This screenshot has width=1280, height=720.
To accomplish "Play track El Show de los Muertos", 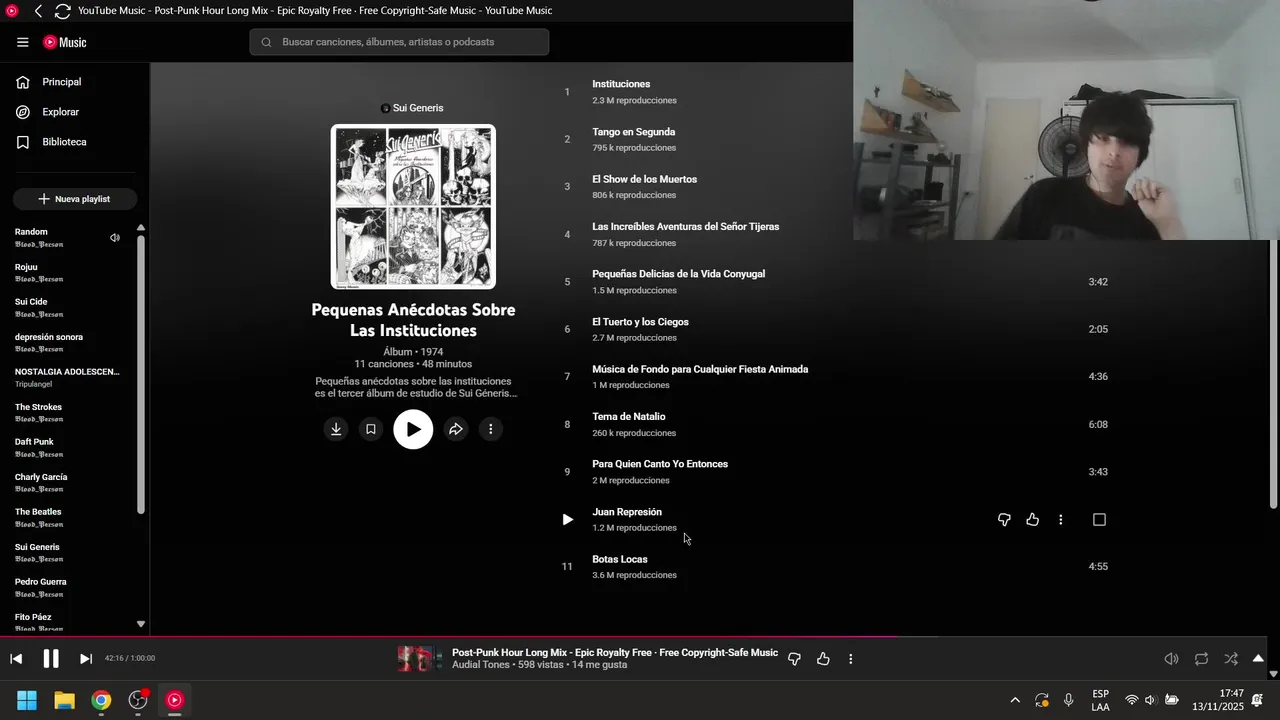I will point(644,179).
